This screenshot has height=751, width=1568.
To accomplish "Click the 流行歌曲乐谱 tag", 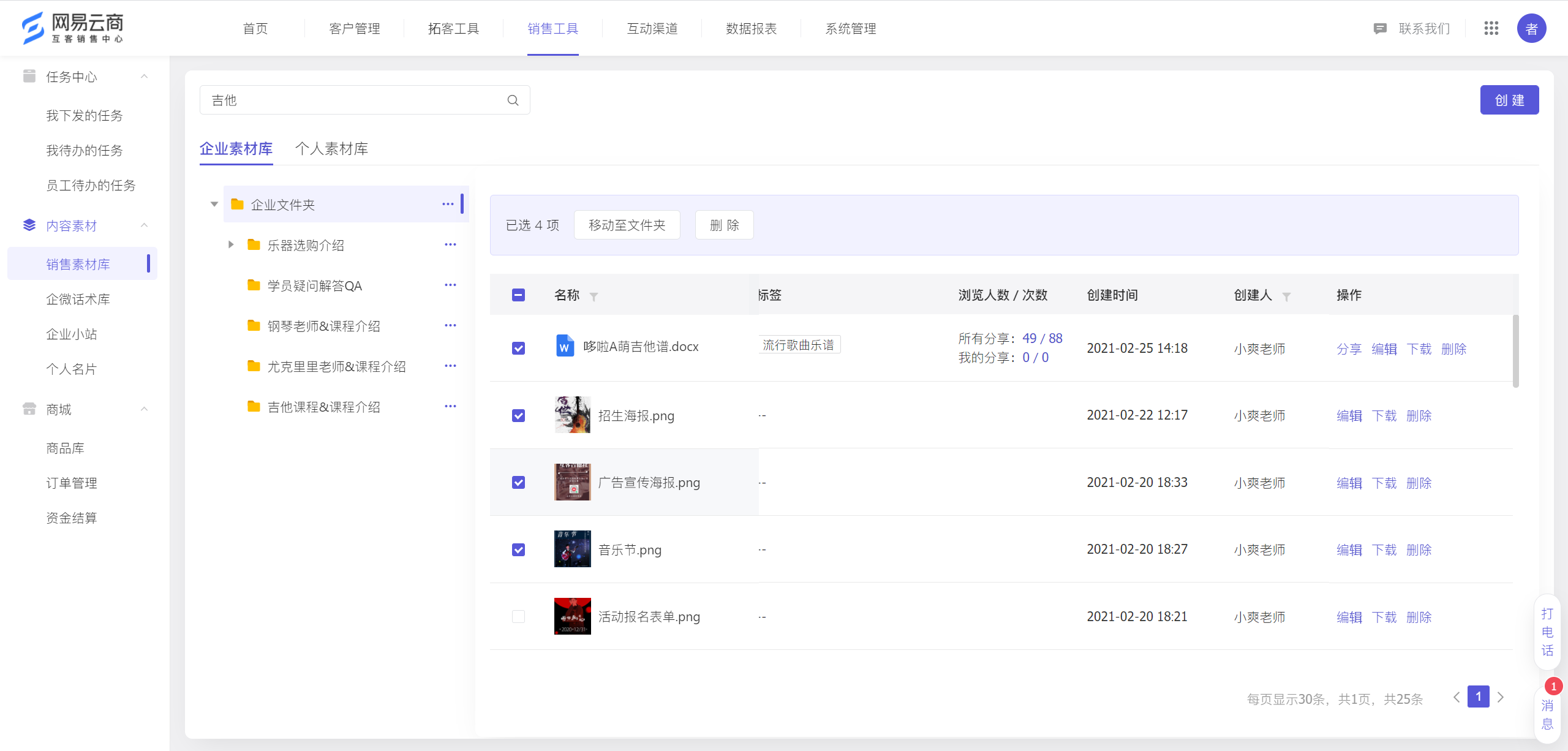I will (798, 345).
